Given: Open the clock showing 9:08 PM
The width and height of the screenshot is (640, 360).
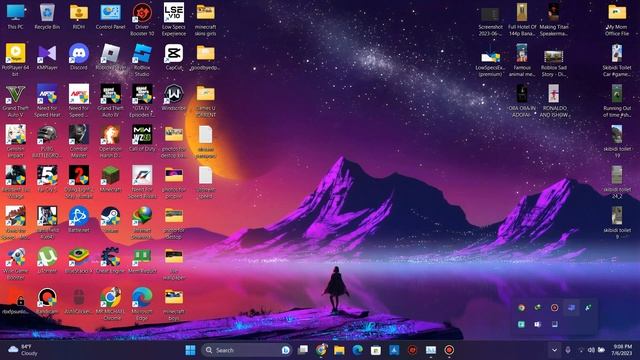Looking at the screenshot, I should pos(622,350).
